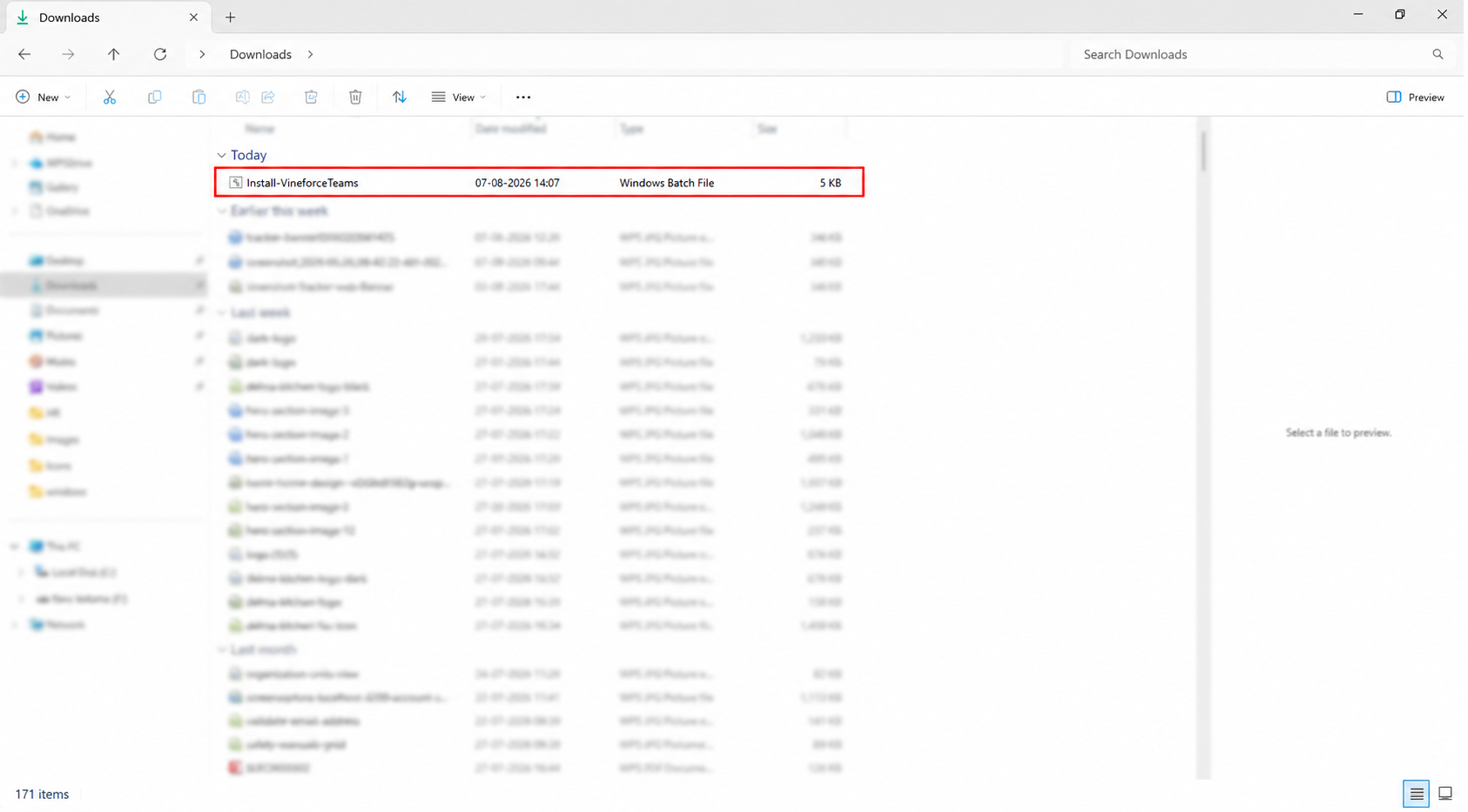Toggle the Preview pane button
Viewport: 1468px width, 812px height.
point(1415,97)
